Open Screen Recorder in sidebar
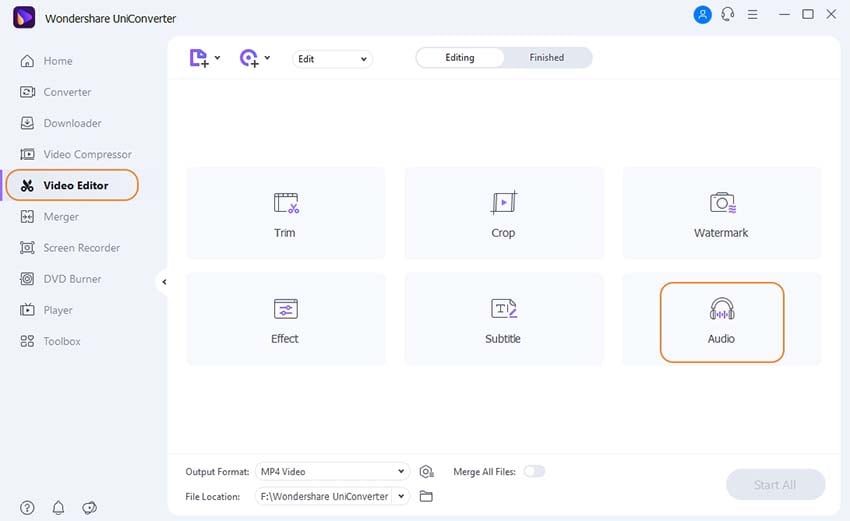The image size is (850, 521). (x=69, y=248)
